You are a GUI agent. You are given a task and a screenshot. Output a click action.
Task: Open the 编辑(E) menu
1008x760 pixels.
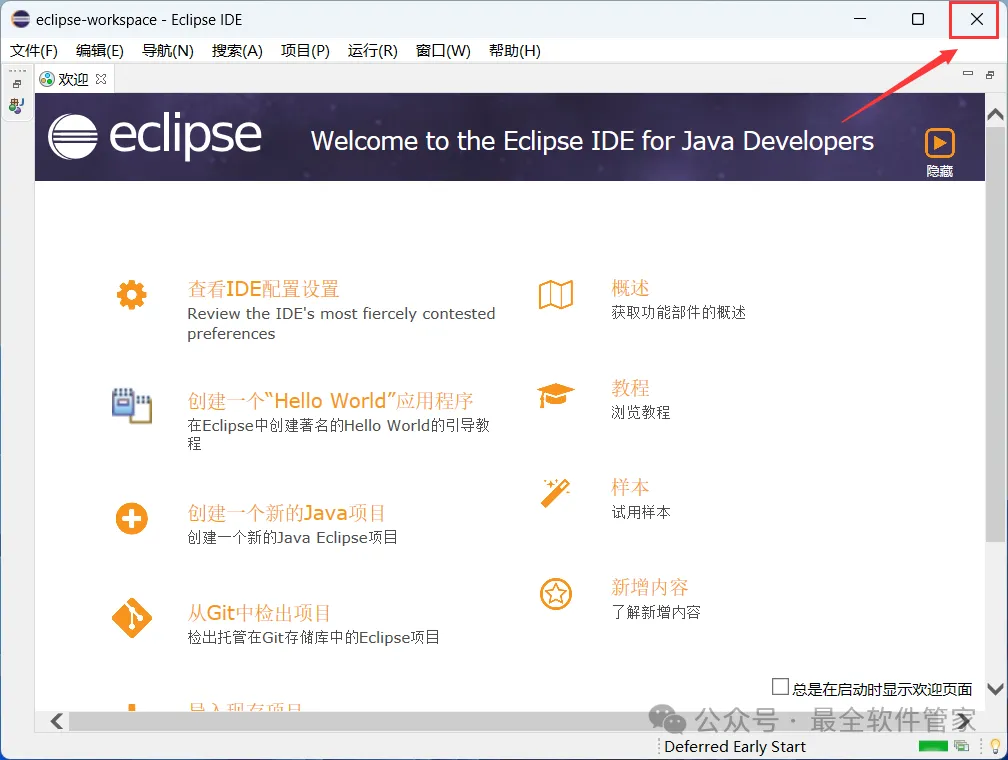(x=100, y=50)
